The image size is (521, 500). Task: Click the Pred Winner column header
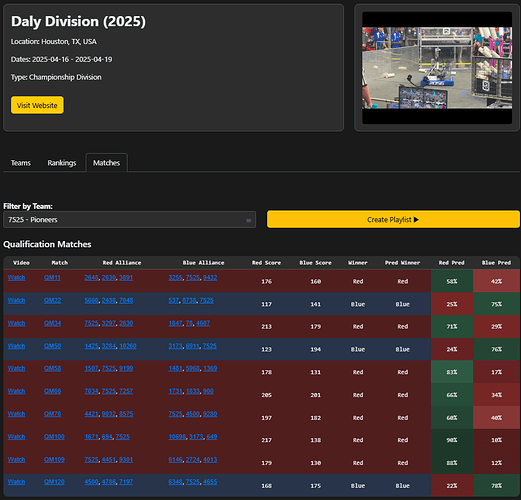(x=402, y=263)
